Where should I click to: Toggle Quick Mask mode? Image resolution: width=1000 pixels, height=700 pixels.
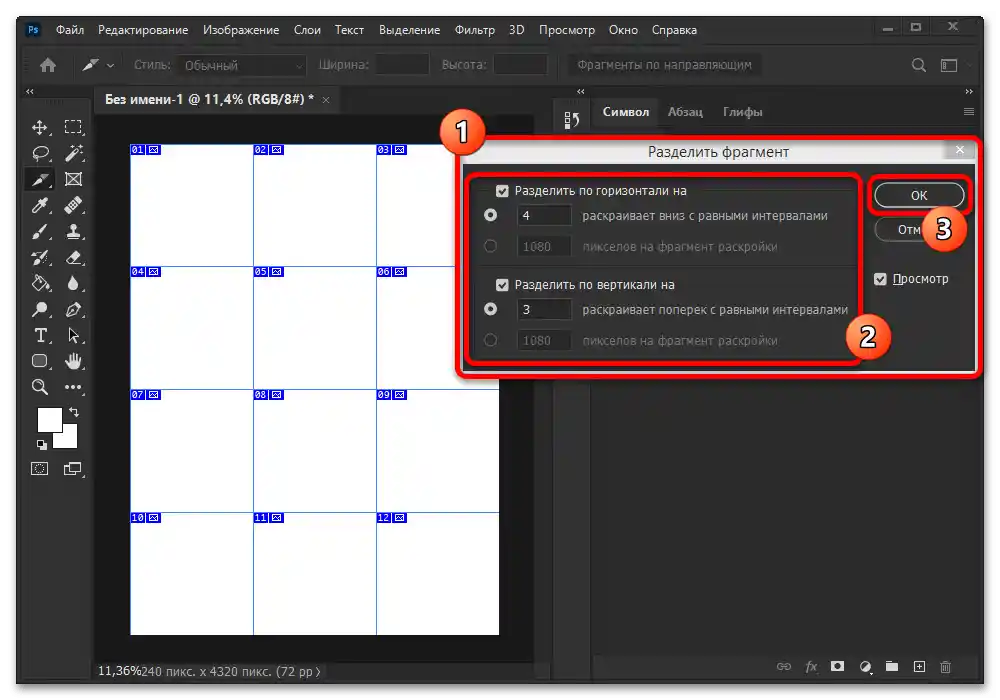[40, 469]
